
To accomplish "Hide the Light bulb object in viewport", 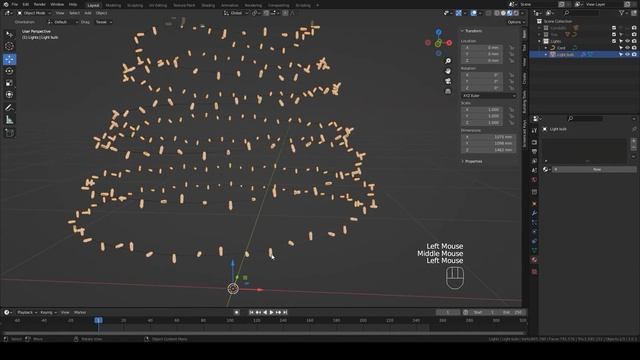I will [x=627, y=54].
